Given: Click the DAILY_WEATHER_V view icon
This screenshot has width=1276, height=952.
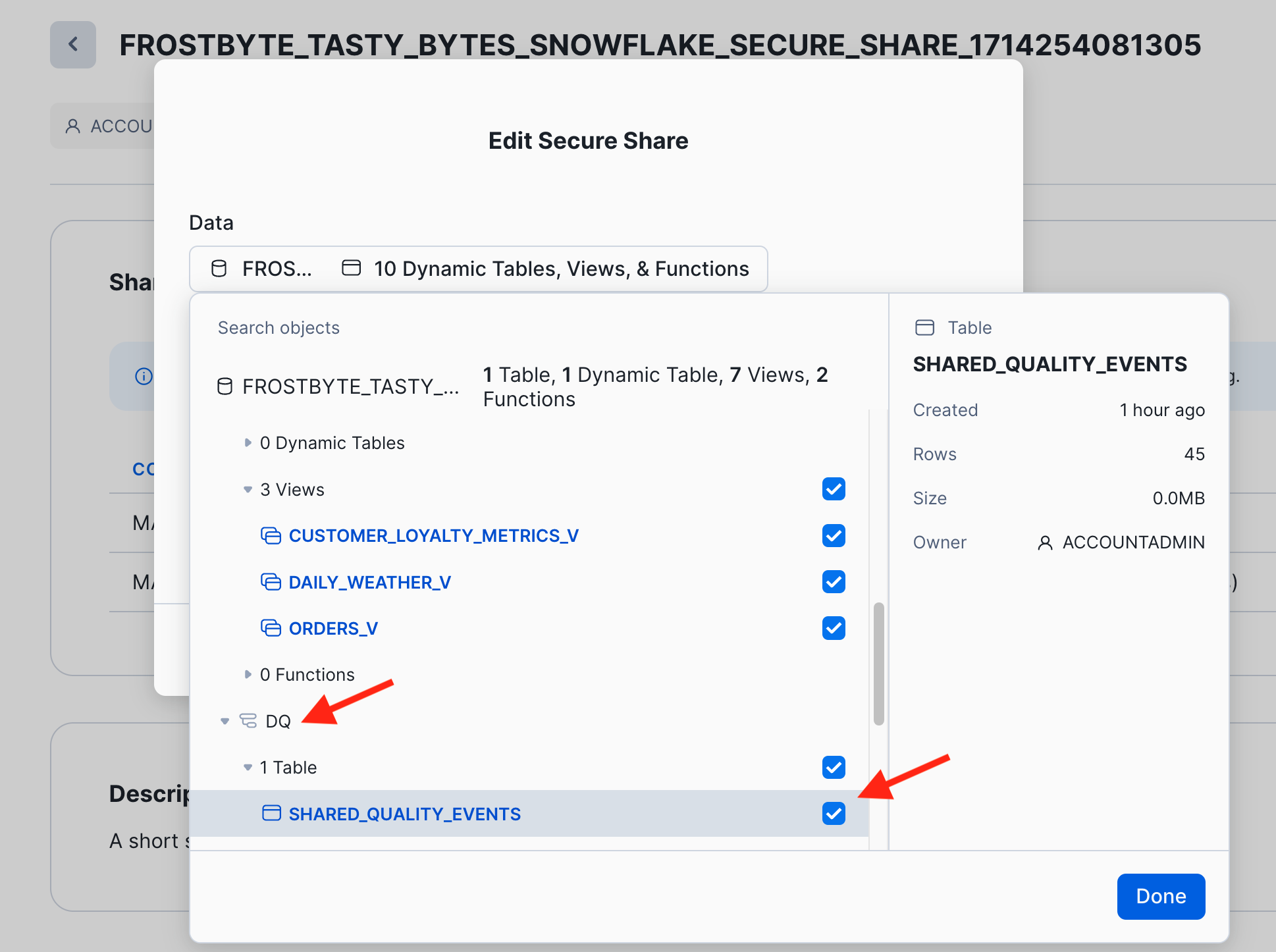Looking at the screenshot, I should (271, 582).
